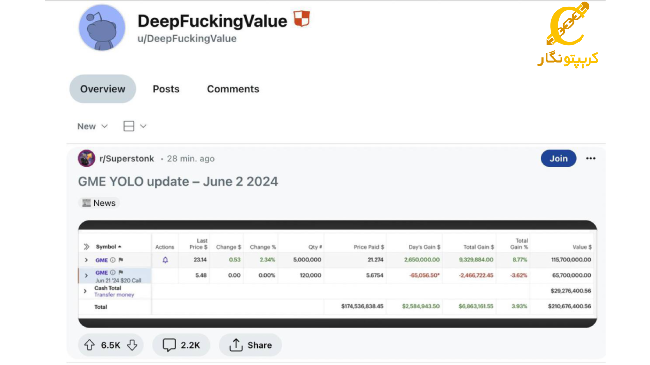Click the bell alert icon in GME row
Screen dimensions: 650x365
click(165, 260)
